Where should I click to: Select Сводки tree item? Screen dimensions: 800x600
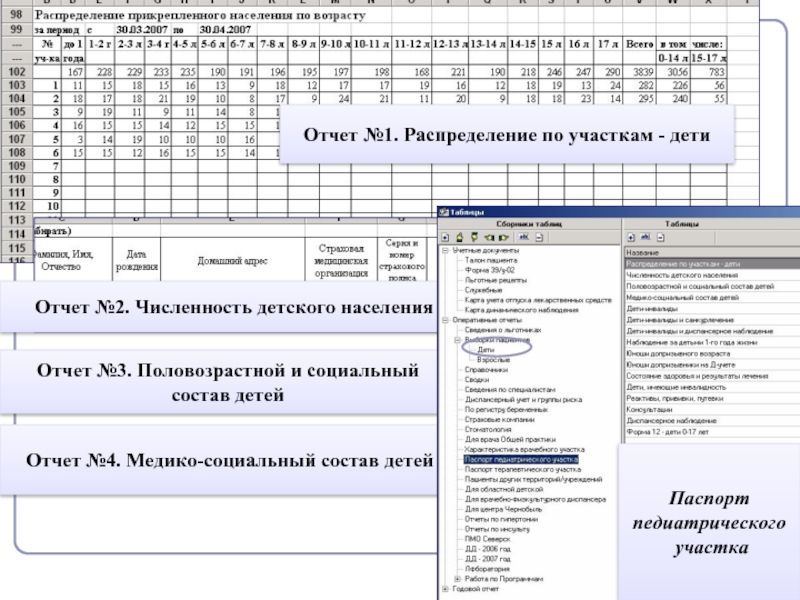[x=477, y=380]
